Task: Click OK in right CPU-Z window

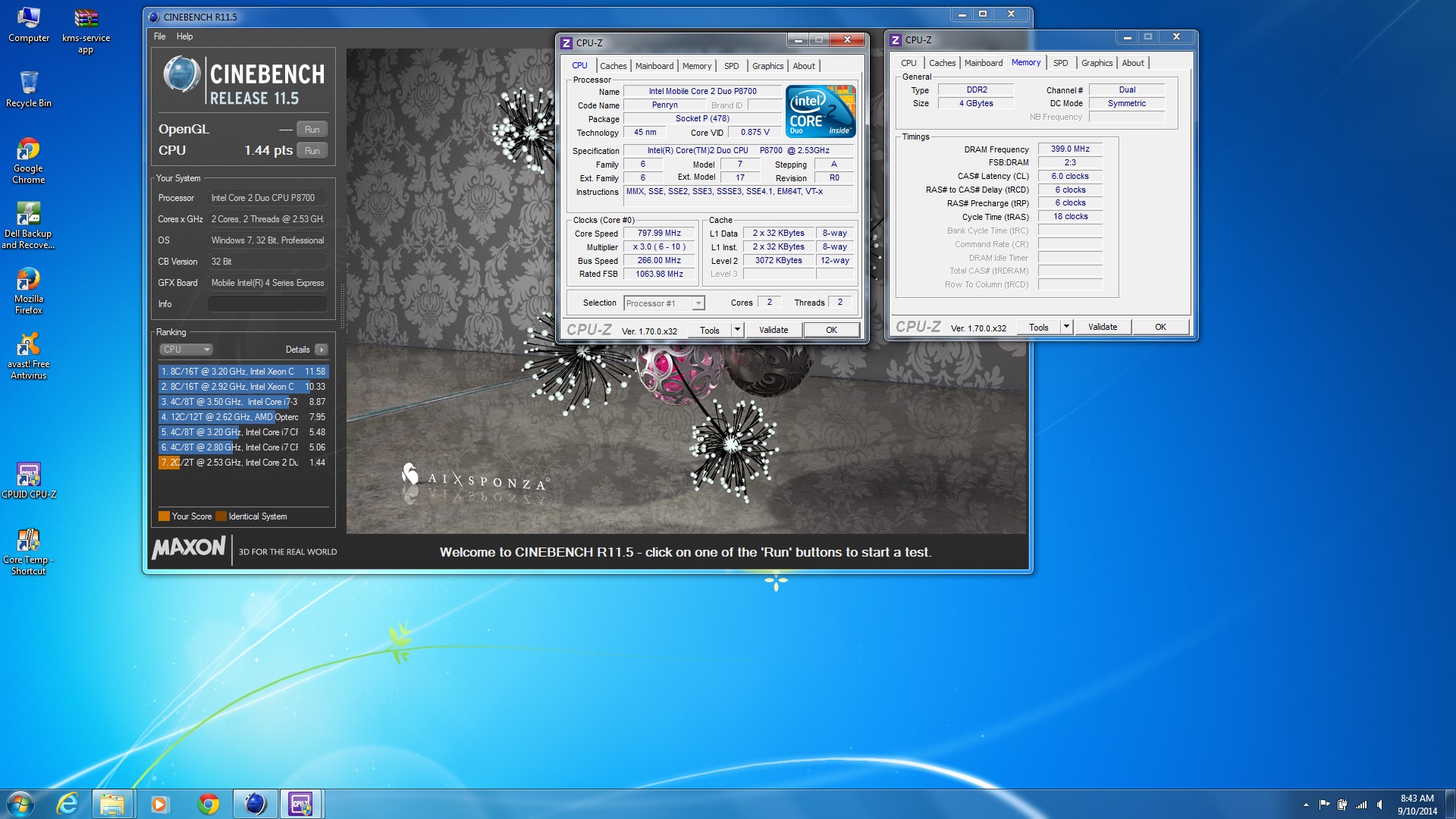Action: click(x=1160, y=327)
